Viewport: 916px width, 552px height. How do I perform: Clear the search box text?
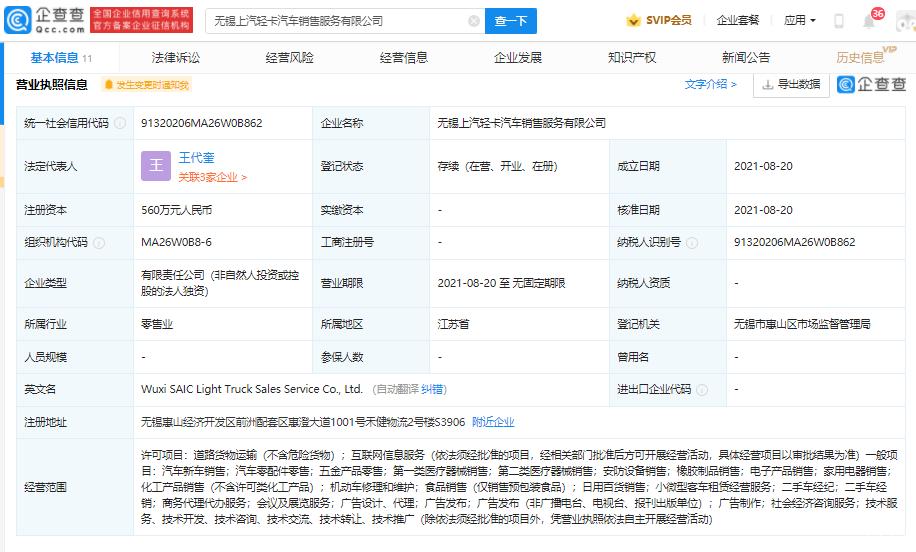pyautogui.click(x=474, y=21)
